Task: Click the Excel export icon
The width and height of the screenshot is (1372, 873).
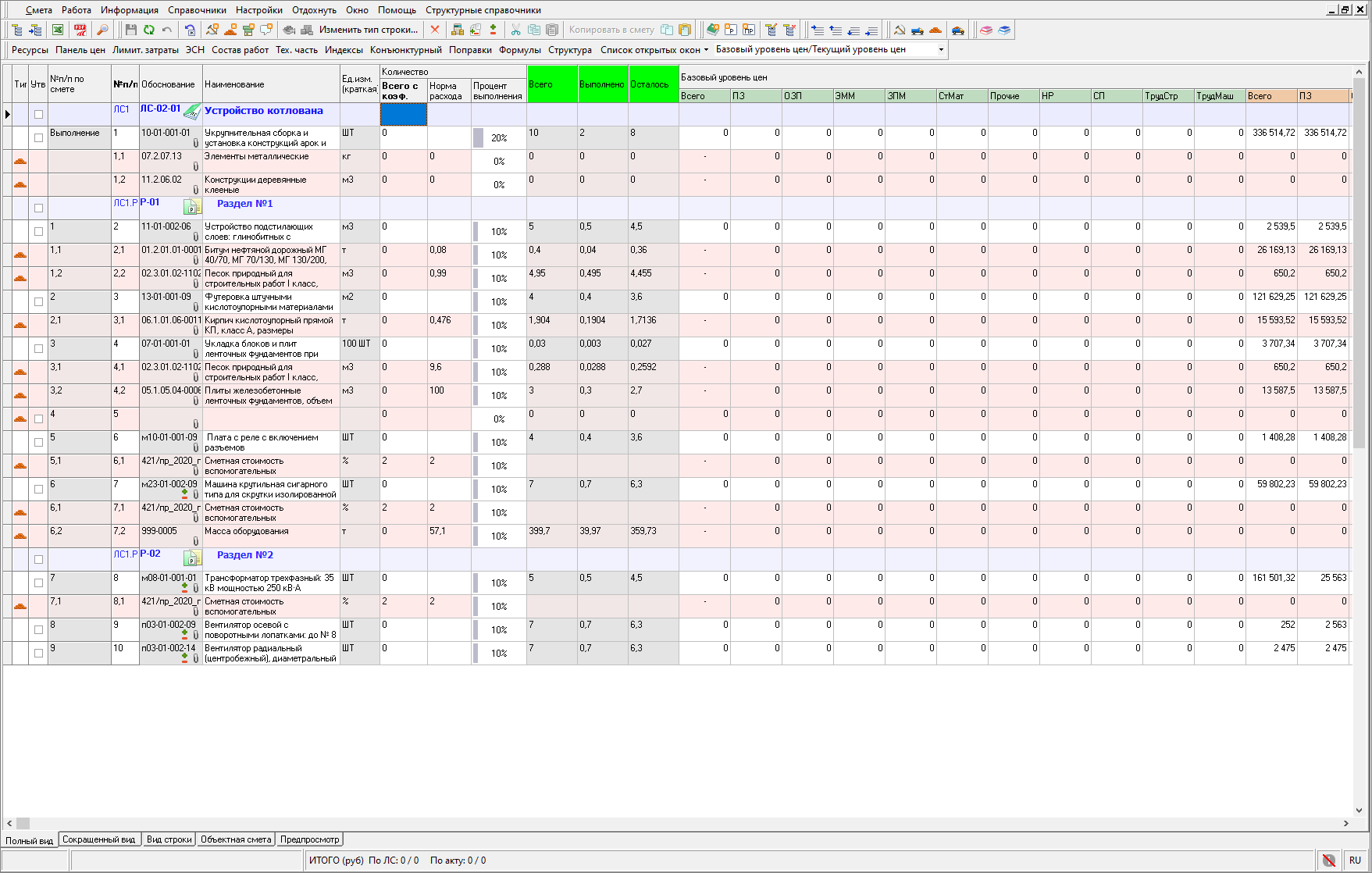Action: point(58,30)
